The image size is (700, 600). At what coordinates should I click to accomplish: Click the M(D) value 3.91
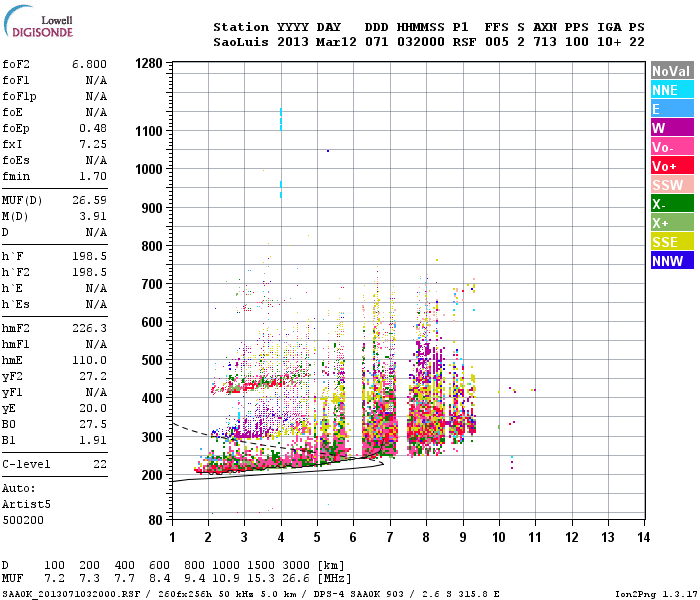pos(93,216)
